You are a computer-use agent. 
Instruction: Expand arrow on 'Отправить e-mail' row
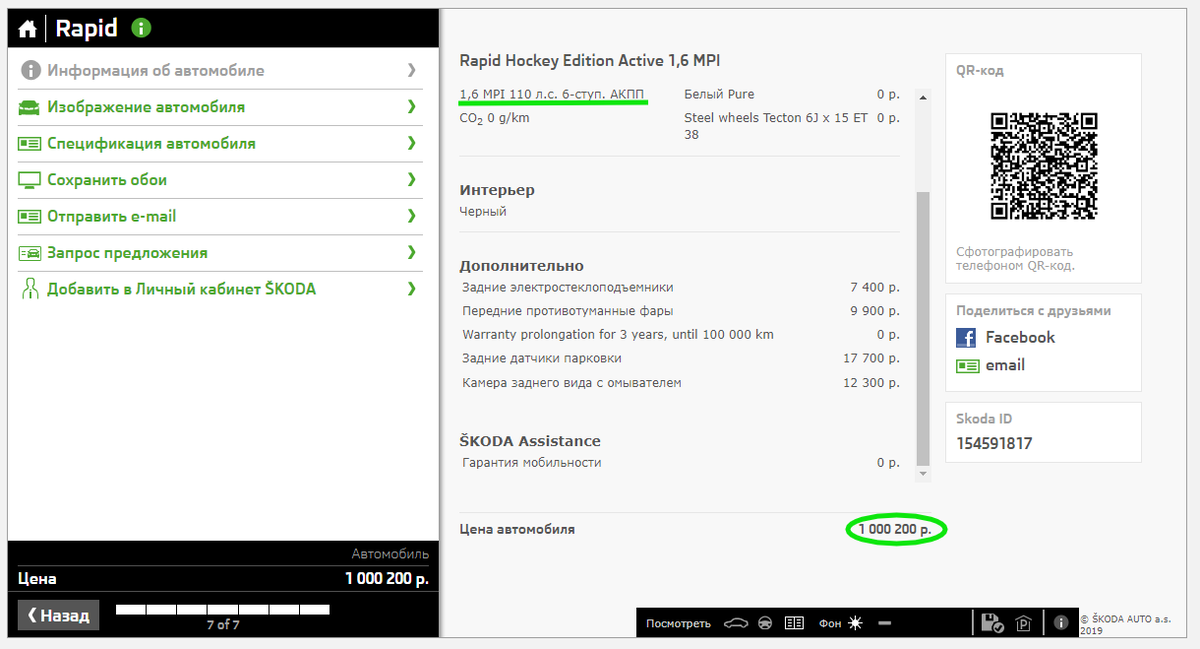(x=411, y=216)
